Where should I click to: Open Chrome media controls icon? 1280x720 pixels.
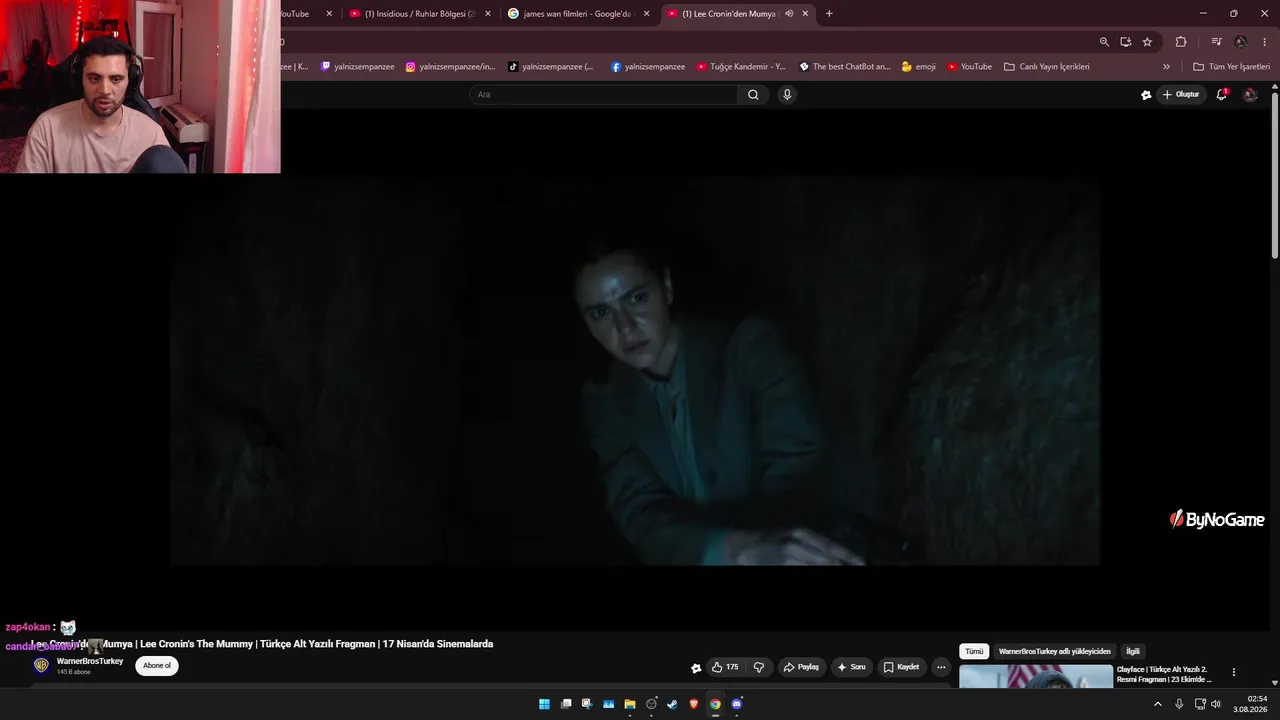[1216, 42]
